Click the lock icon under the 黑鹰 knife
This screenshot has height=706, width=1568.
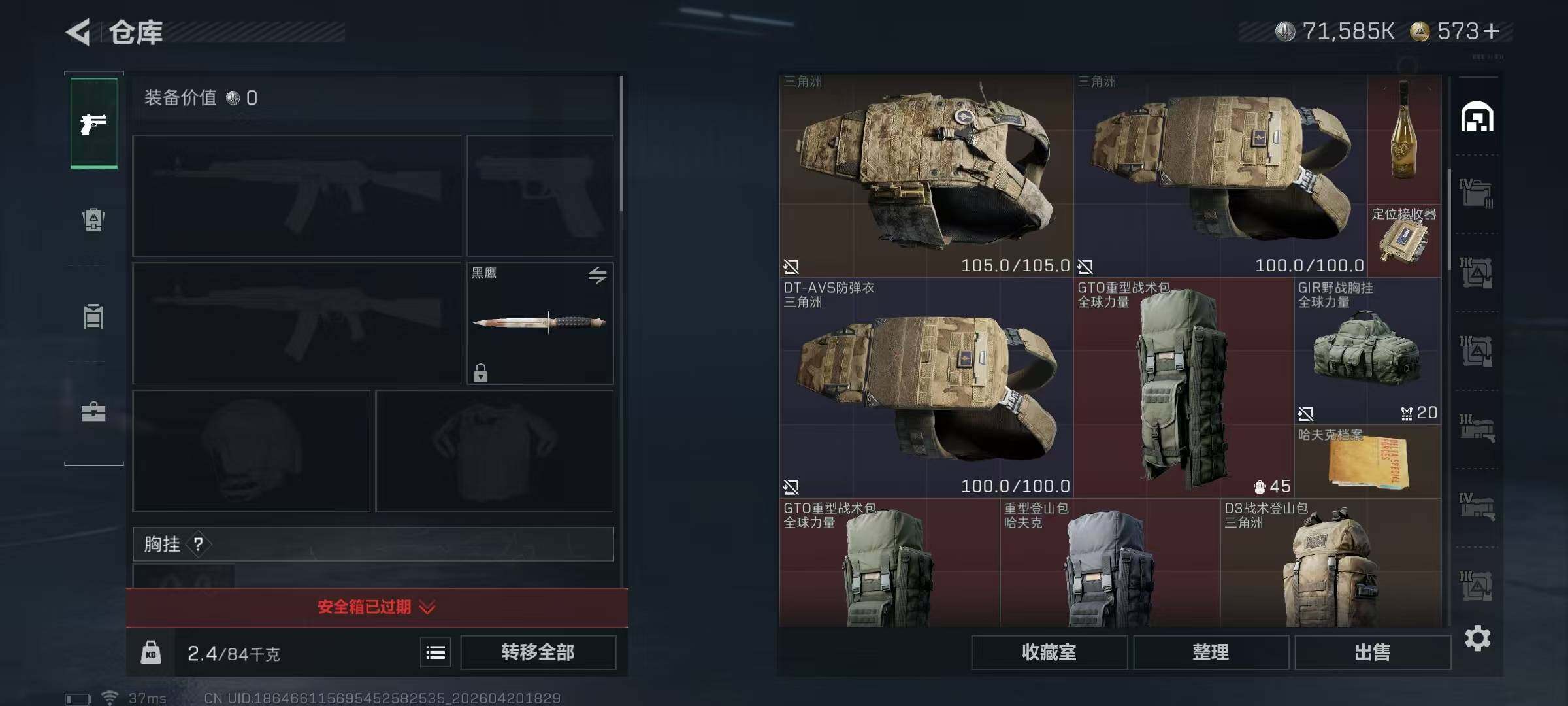481,373
